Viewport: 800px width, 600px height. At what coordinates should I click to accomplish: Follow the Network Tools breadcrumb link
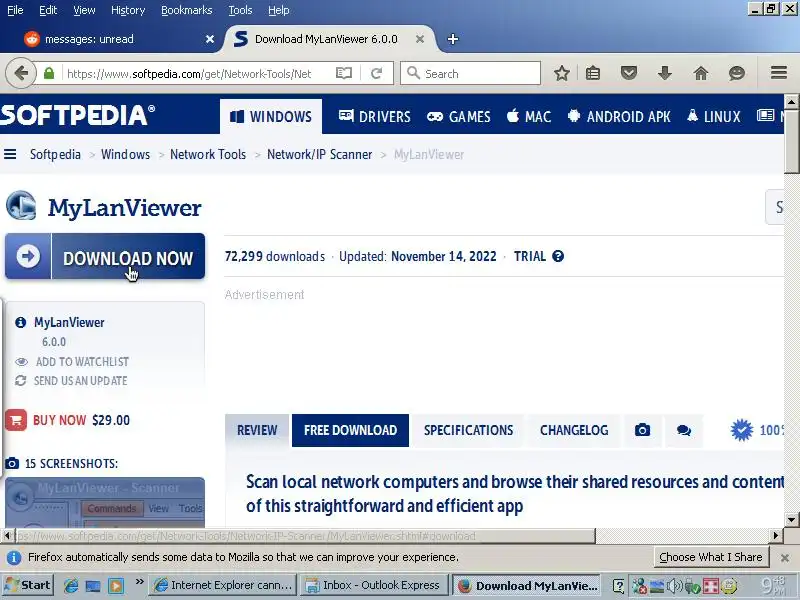[208, 154]
